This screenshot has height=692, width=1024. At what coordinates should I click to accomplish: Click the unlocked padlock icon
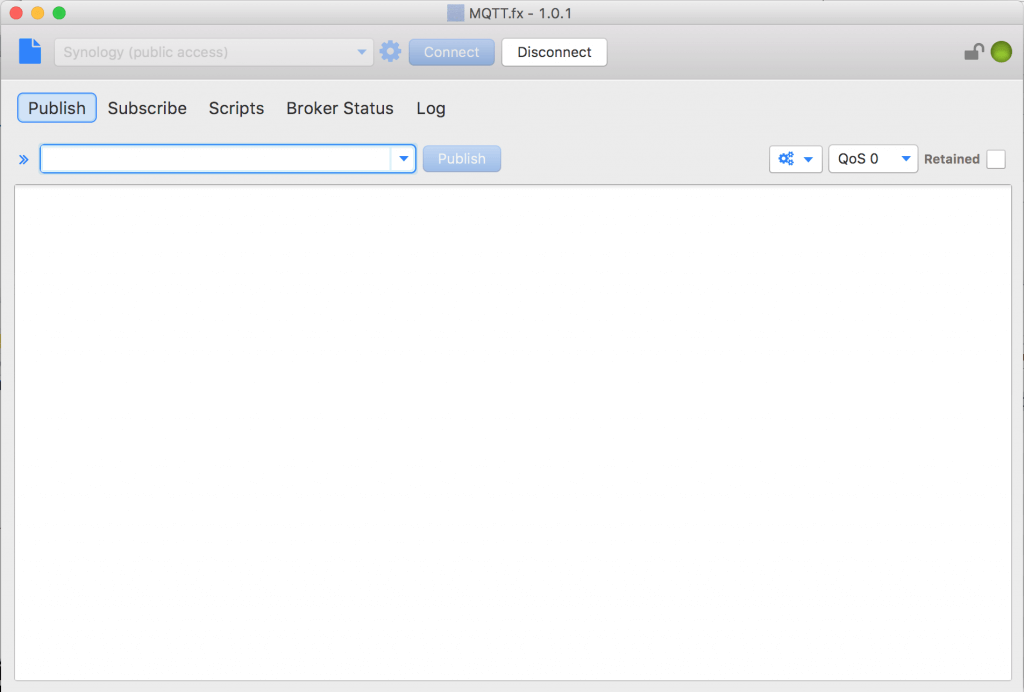974,52
